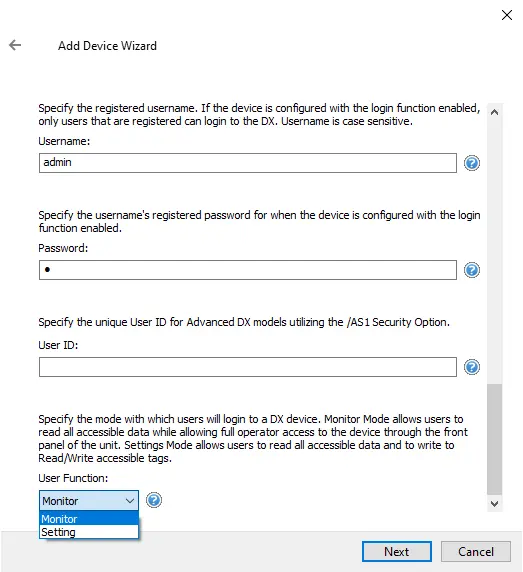Open help for the User ID field
The height and width of the screenshot is (572, 523).
click(x=472, y=367)
